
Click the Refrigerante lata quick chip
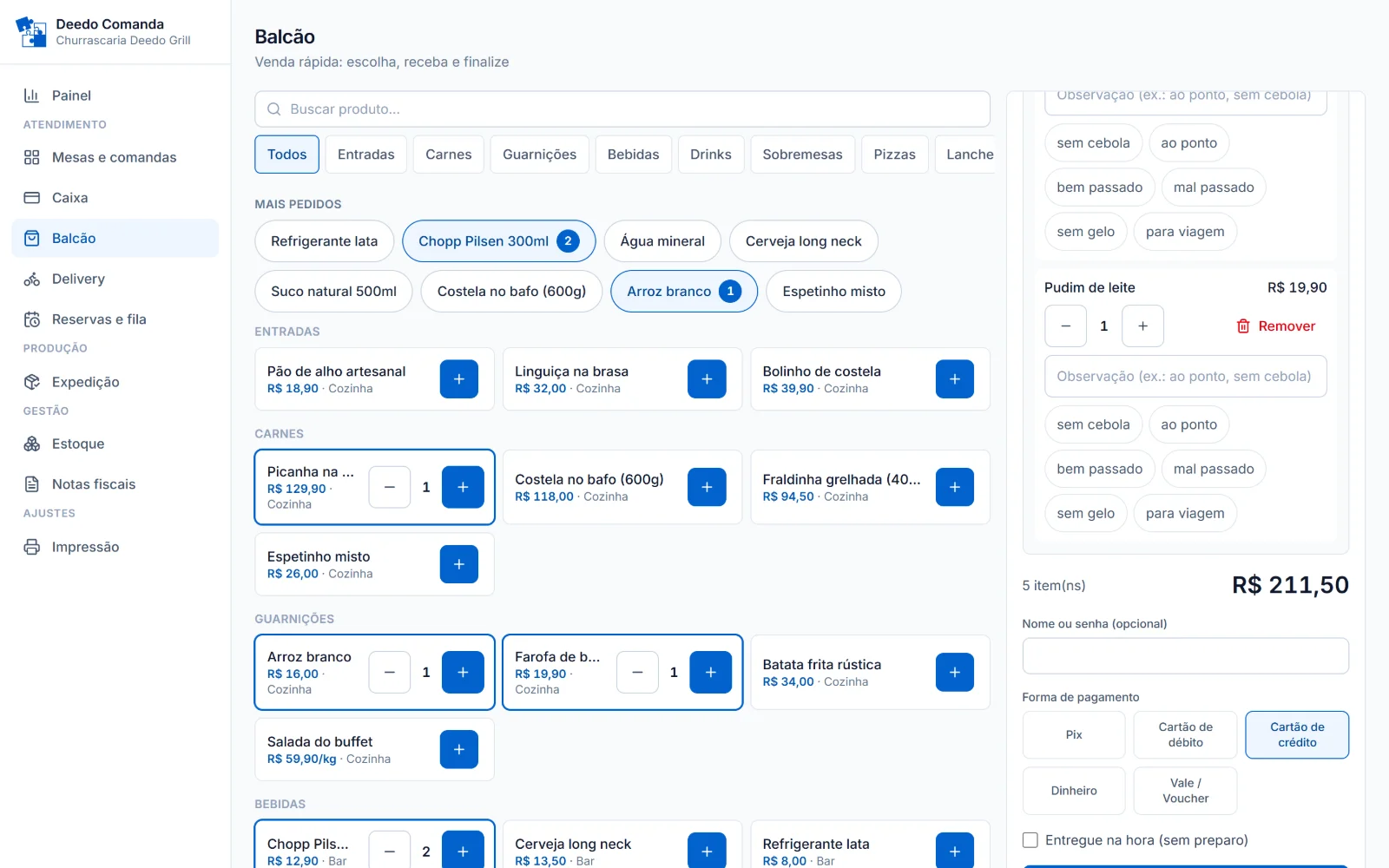pyautogui.click(x=325, y=241)
